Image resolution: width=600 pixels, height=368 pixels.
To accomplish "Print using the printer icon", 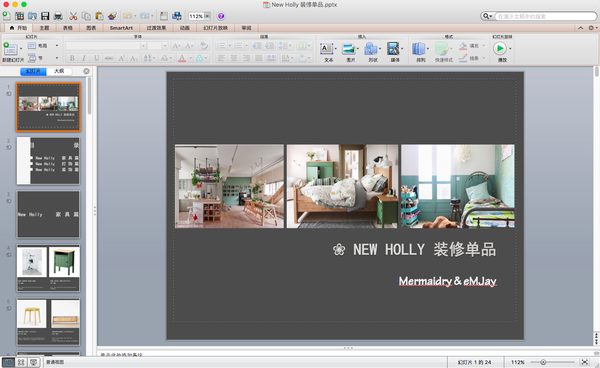I will click(58, 16).
